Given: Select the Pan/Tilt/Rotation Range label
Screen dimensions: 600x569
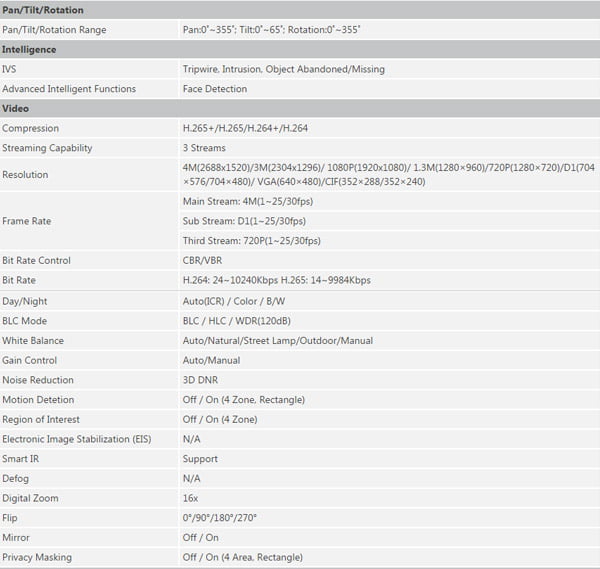Looking at the screenshot, I should tap(54, 30).
